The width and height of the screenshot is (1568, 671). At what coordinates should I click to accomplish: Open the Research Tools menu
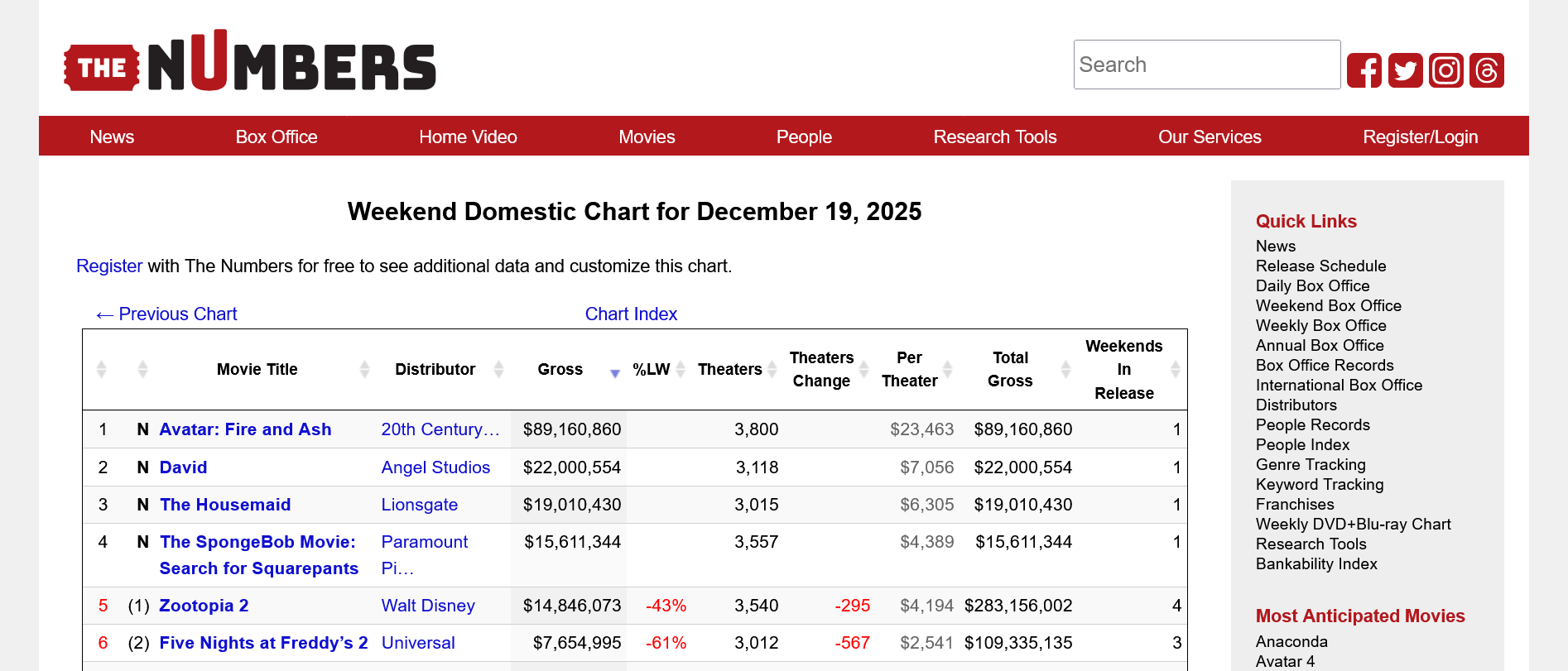coord(994,137)
